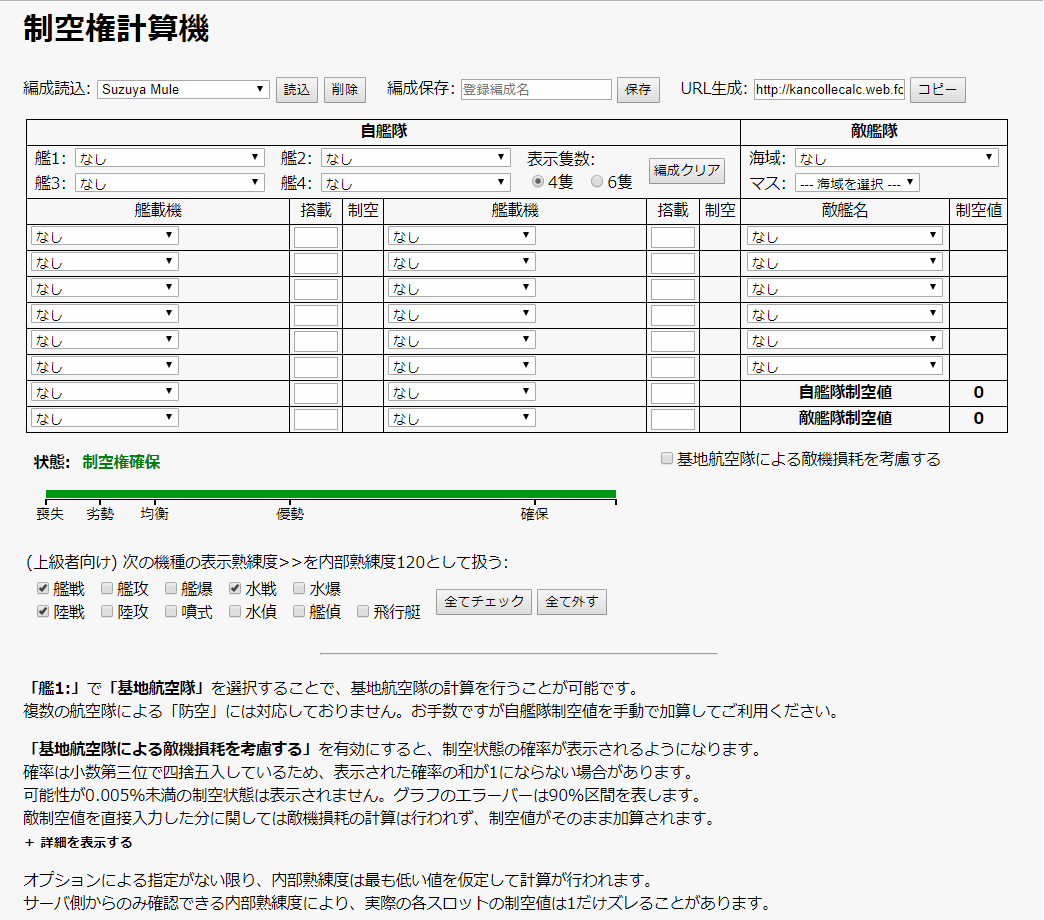This screenshot has width=1044, height=920.
Task: Open the first 敵艦名 enemy ship dropdown
Action: coord(843,236)
